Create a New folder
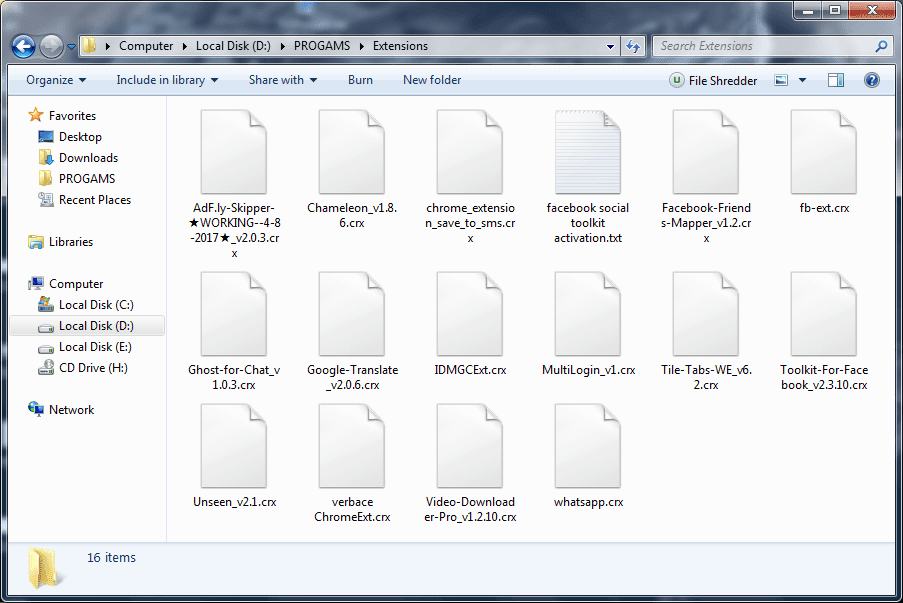The height and width of the screenshot is (603, 903). (432, 80)
